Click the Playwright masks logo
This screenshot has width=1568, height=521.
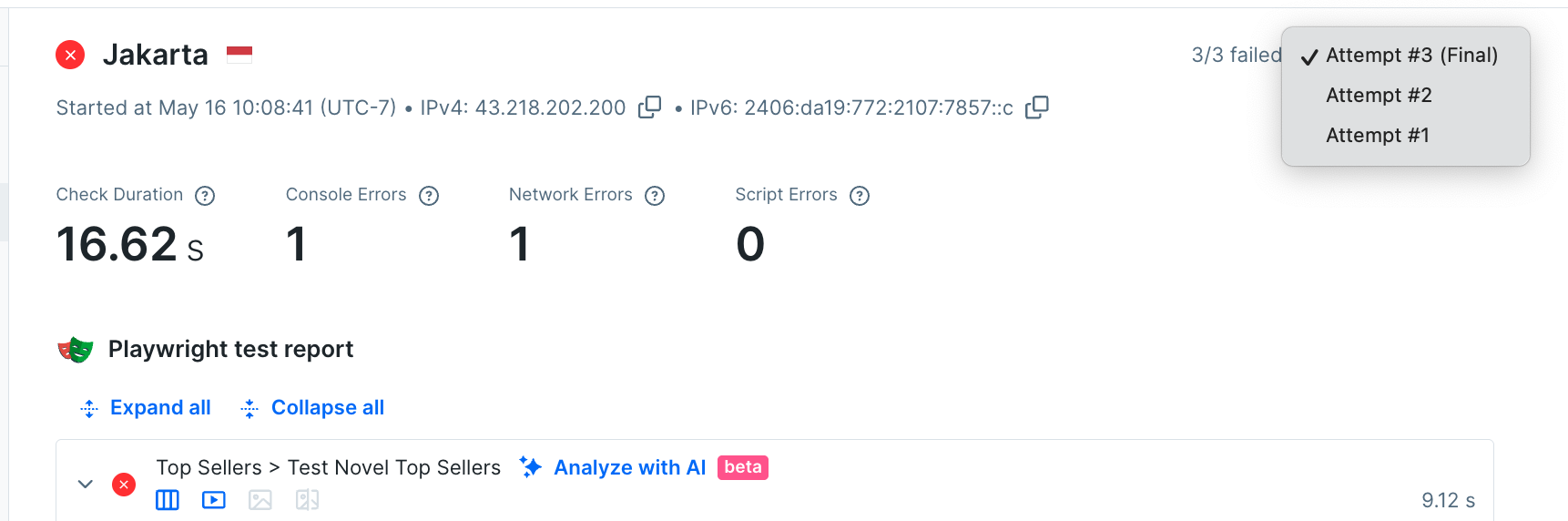pyautogui.click(x=76, y=350)
